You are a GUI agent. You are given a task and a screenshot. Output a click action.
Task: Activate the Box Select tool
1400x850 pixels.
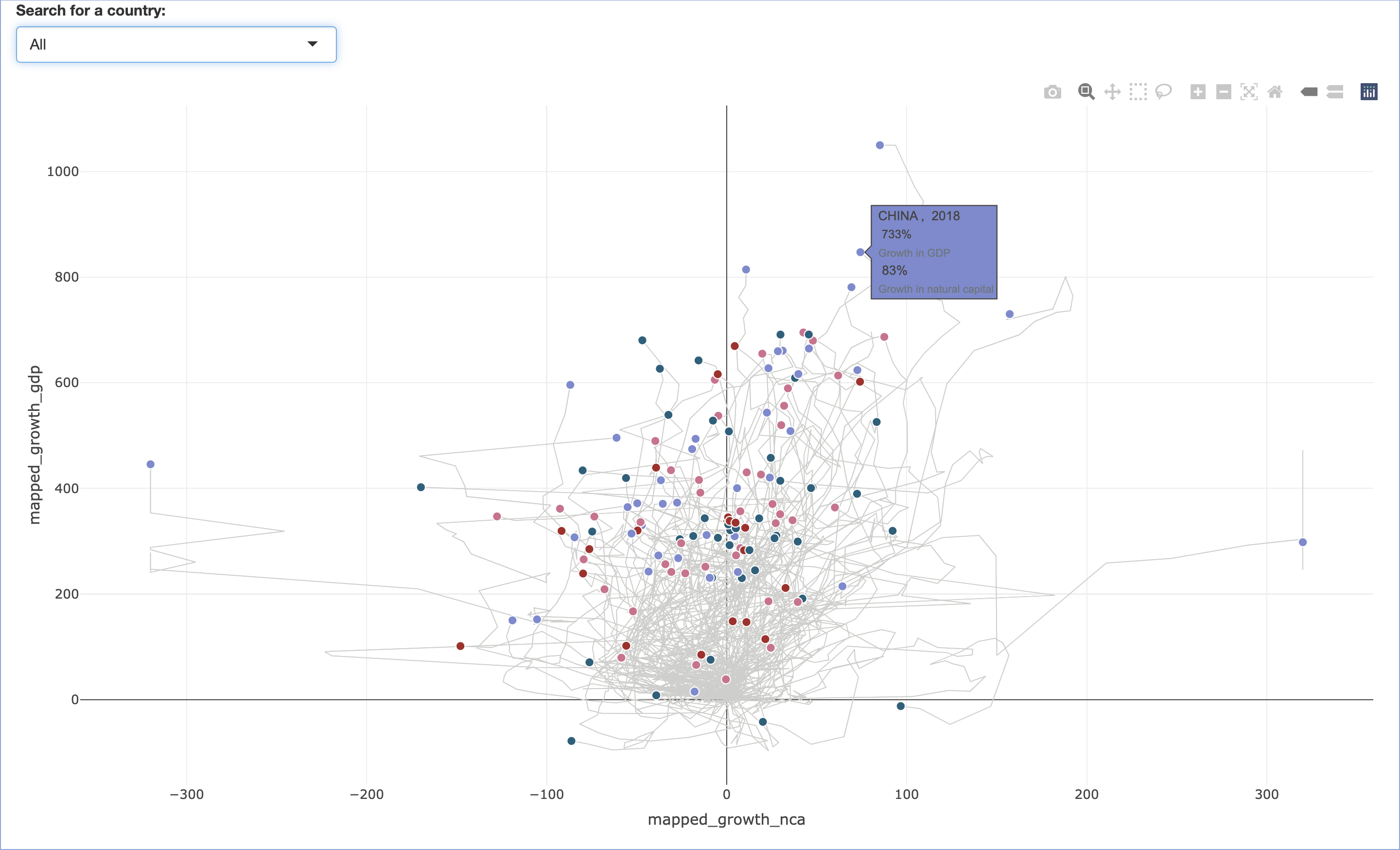point(1137,91)
